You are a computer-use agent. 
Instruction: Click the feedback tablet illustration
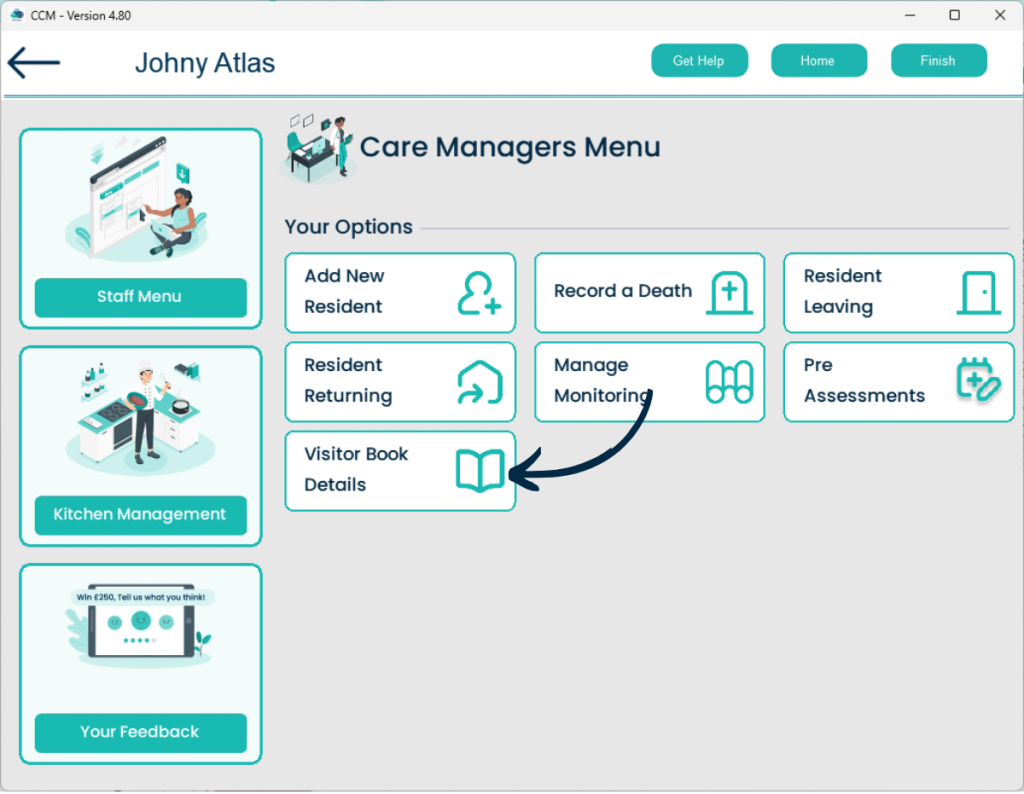[140, 627]
